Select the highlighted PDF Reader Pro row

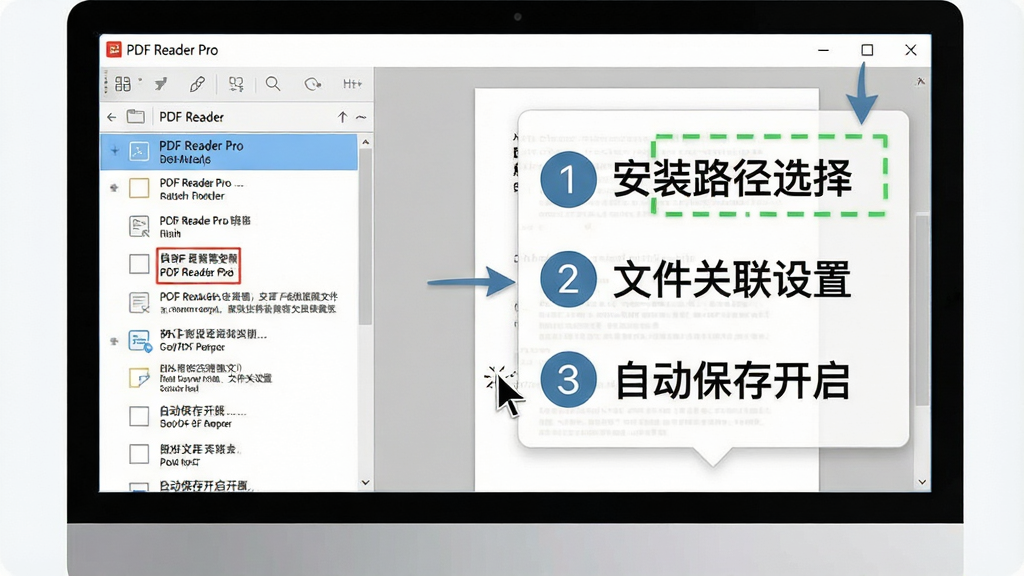pos(229,152)
